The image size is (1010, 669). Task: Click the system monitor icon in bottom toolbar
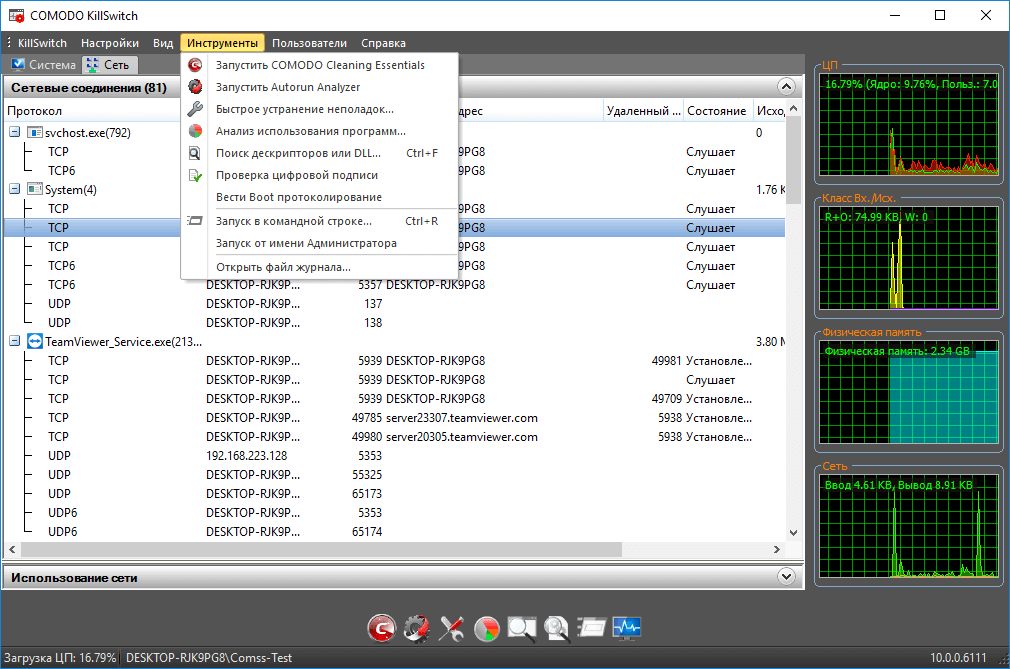coord(627,628)
